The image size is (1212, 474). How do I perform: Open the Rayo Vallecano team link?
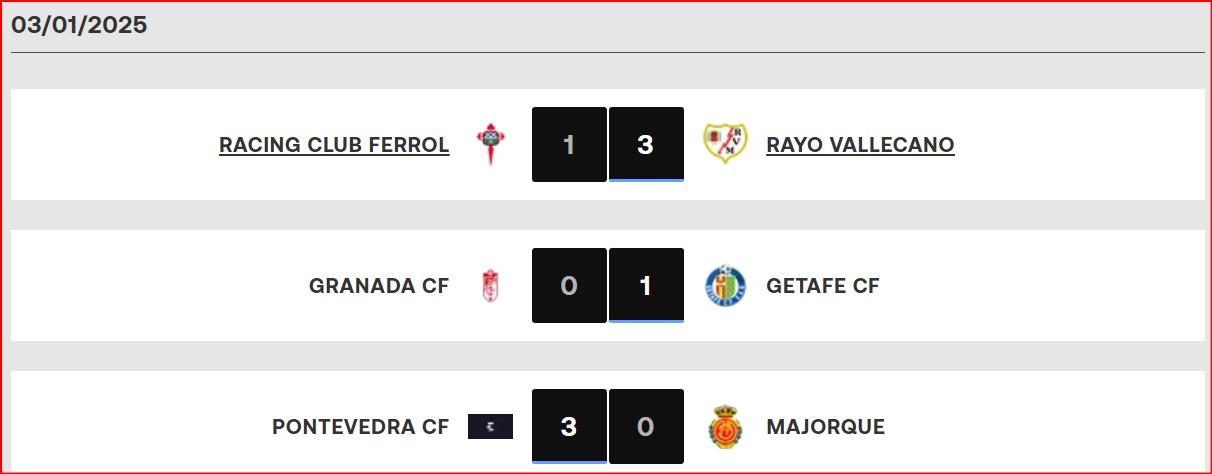click(x=860, y=145)
